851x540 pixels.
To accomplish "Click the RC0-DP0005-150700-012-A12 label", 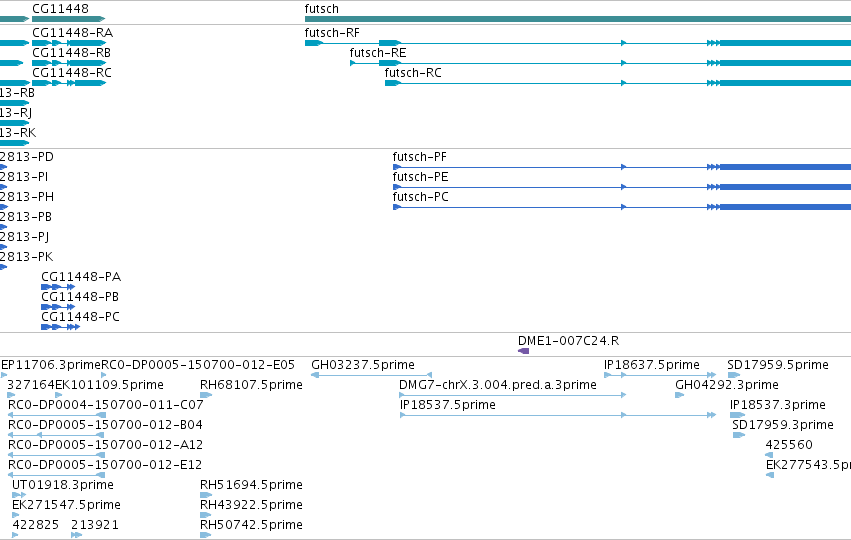I will pos(105,445).
